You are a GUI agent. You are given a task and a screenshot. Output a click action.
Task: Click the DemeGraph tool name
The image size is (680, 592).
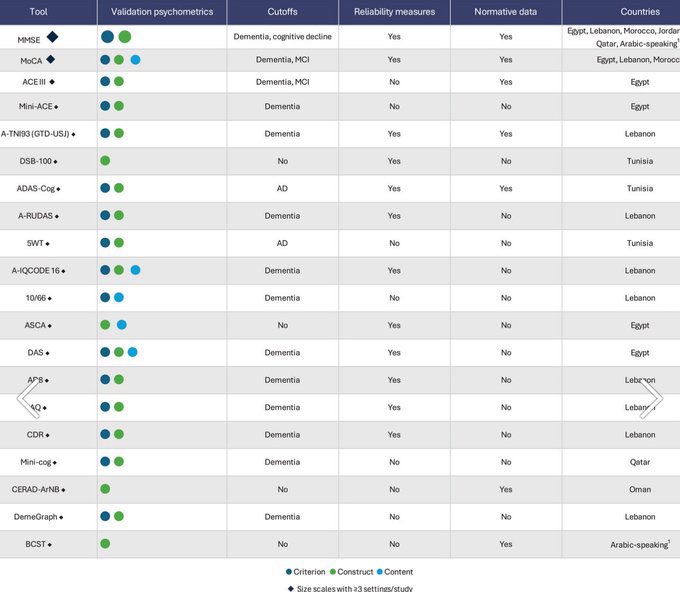[x=36, y=517]
